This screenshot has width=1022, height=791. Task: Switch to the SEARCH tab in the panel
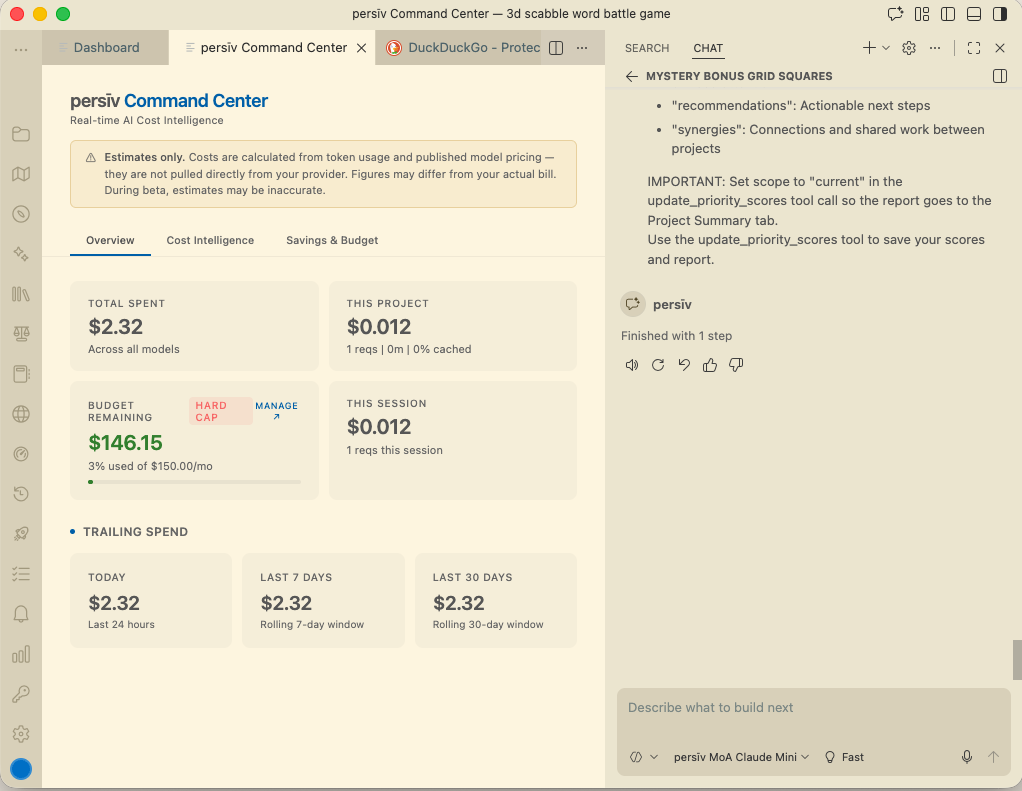click(x=646, y=48)
